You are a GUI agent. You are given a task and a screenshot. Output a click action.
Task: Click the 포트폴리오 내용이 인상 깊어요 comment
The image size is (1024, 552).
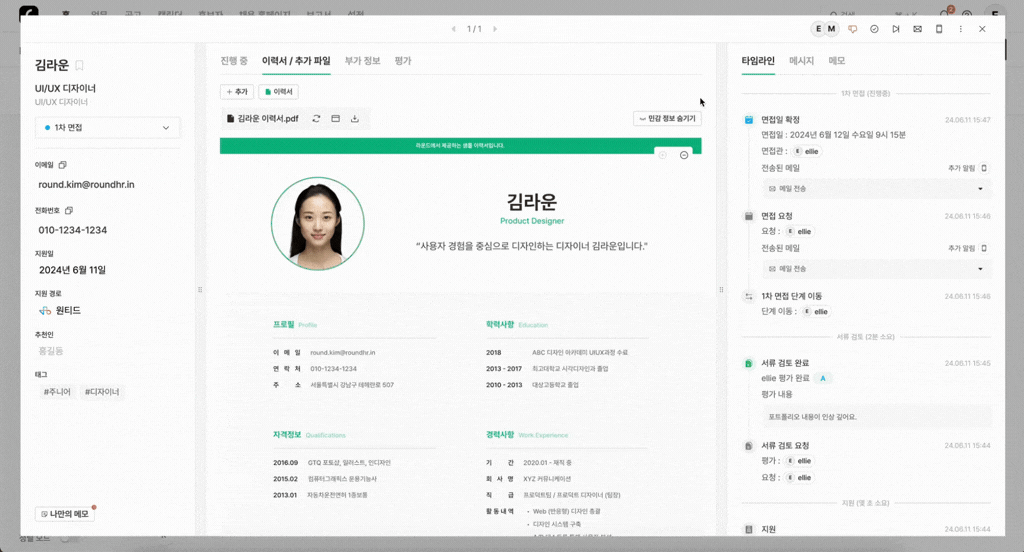tap(812, 417)
